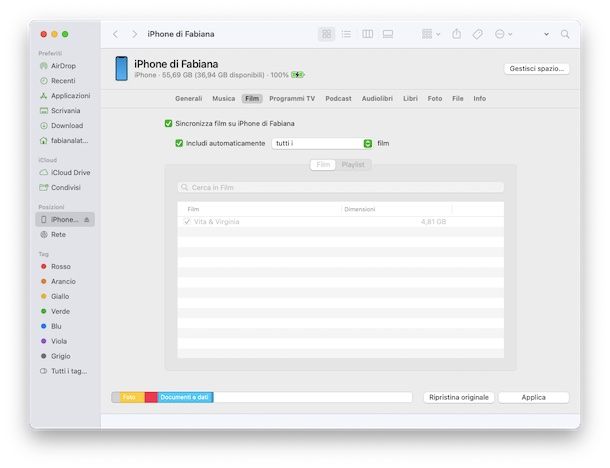Screen dimensions: 610x468
Task: Go back with the left chevron
Action: point(116,34)
